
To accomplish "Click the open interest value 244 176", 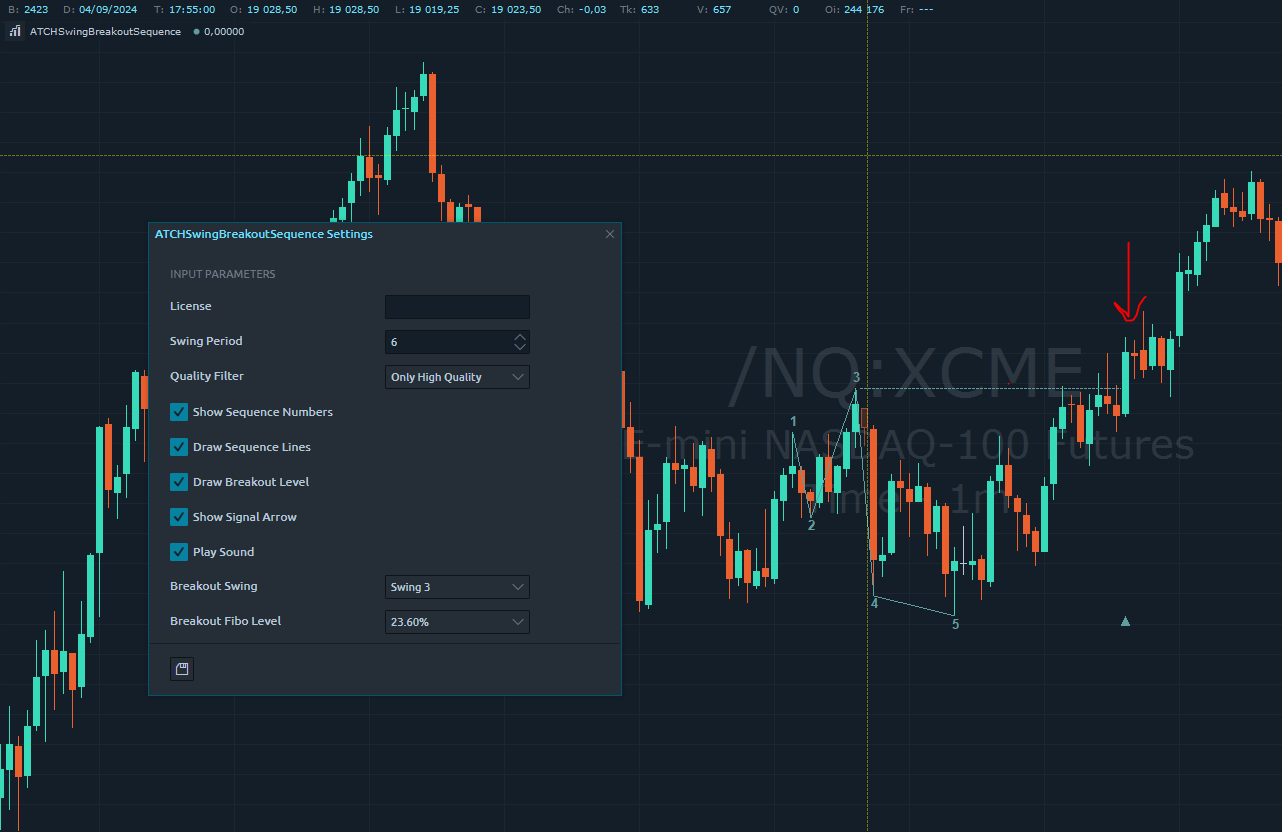I will click(x=864, y=9).
